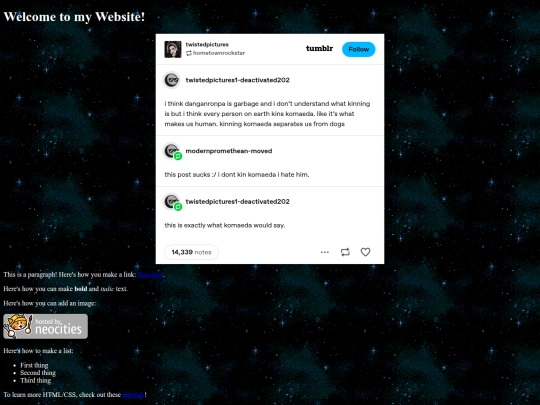Click 'Here's how to make a list:' text
Image resolution: width=540 pixels, height=405 pixels.
point(38,351)
